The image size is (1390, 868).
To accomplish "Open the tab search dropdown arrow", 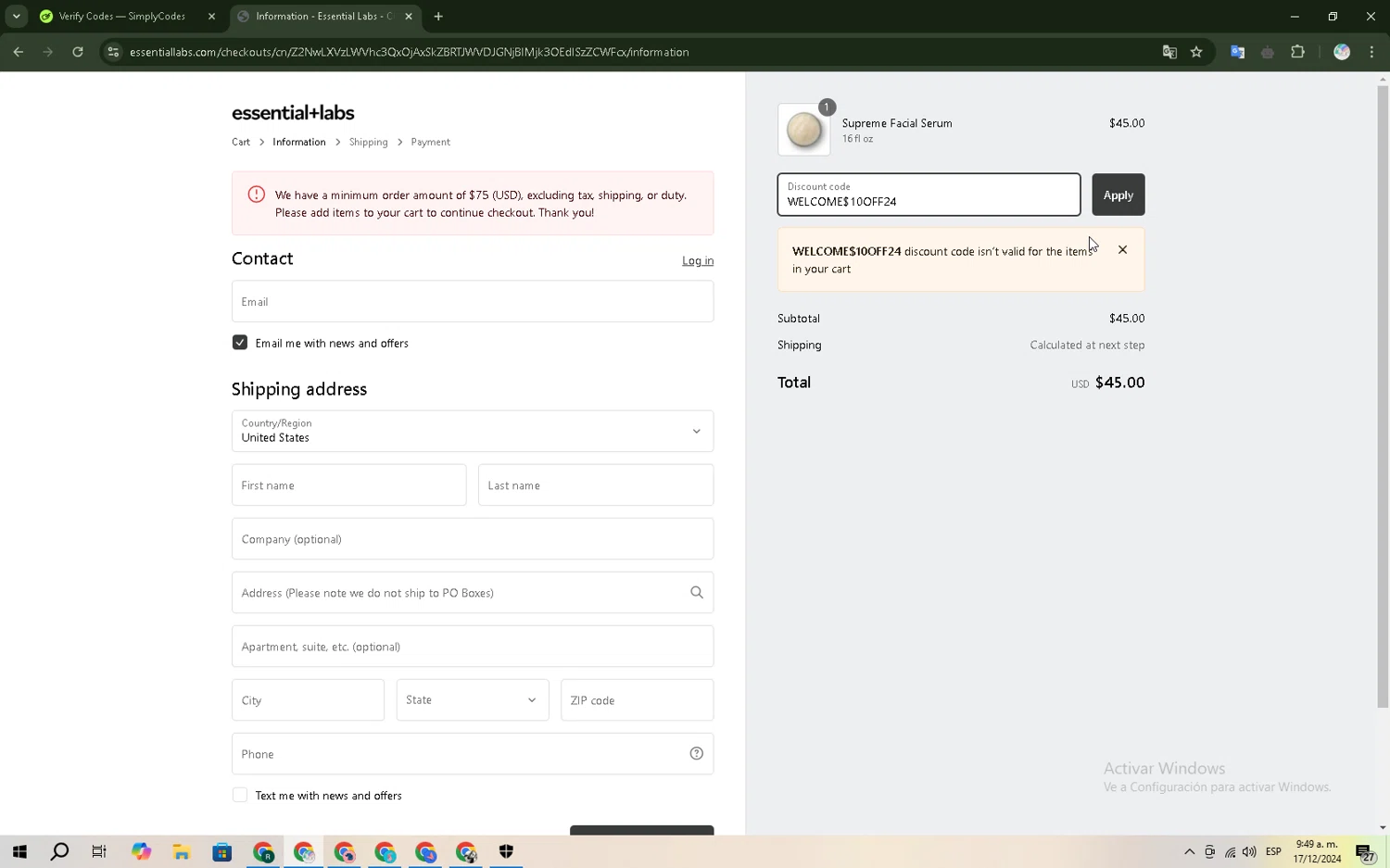I will point(16,16).
